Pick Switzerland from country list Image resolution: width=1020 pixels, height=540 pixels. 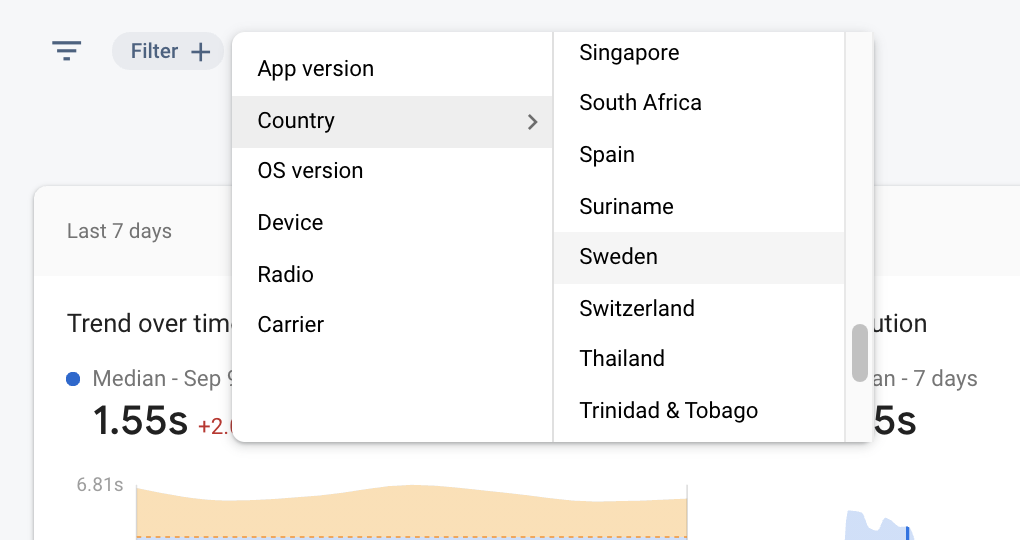coord(699,308)
